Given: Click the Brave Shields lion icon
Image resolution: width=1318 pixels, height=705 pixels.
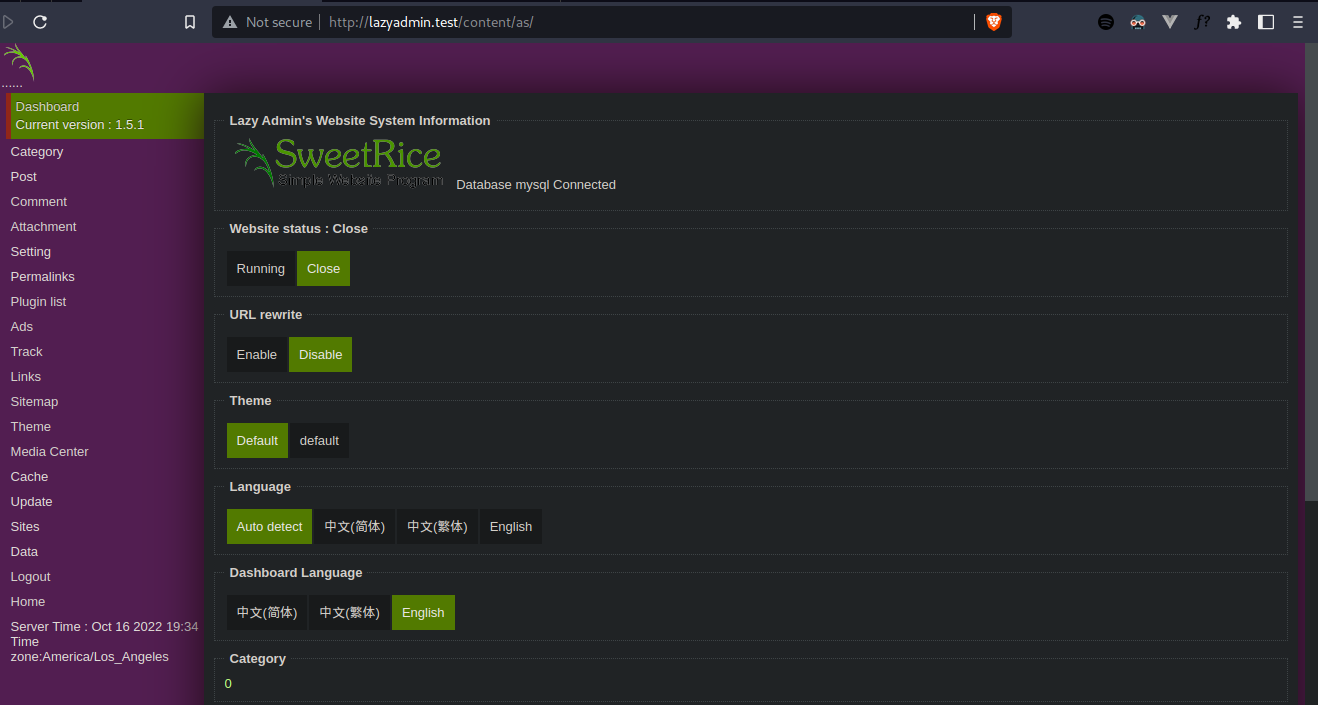Looking at the screenshot, I should pos(993,22).
